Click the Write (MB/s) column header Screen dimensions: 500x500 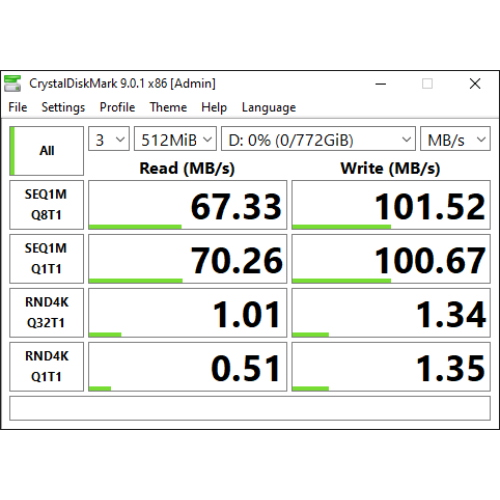click(x=390, y=168)
